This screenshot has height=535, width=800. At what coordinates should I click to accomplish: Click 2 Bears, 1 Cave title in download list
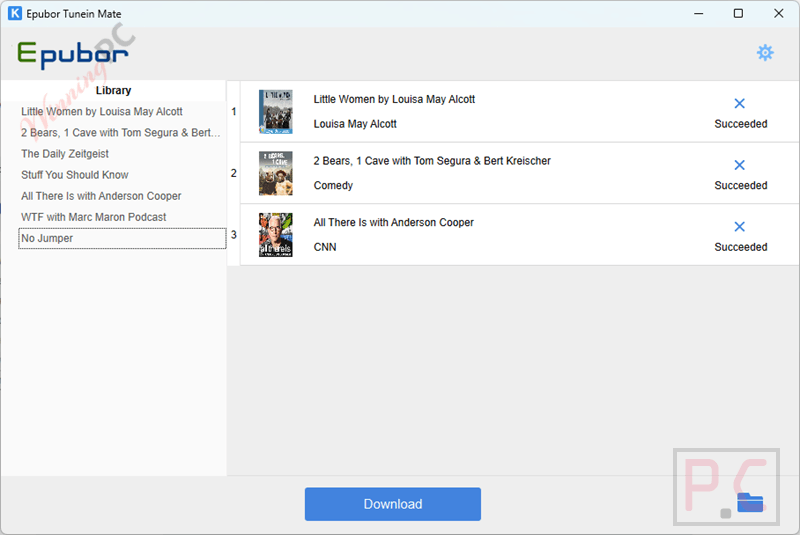coord(432,161)
